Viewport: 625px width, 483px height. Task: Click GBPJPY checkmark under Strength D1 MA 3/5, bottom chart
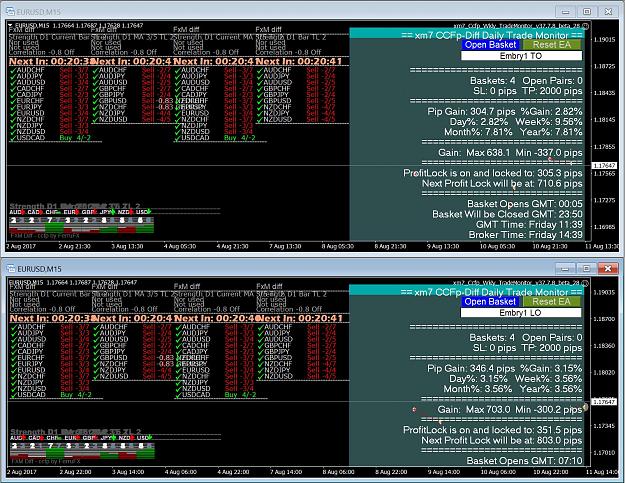(x=96, y=352)
